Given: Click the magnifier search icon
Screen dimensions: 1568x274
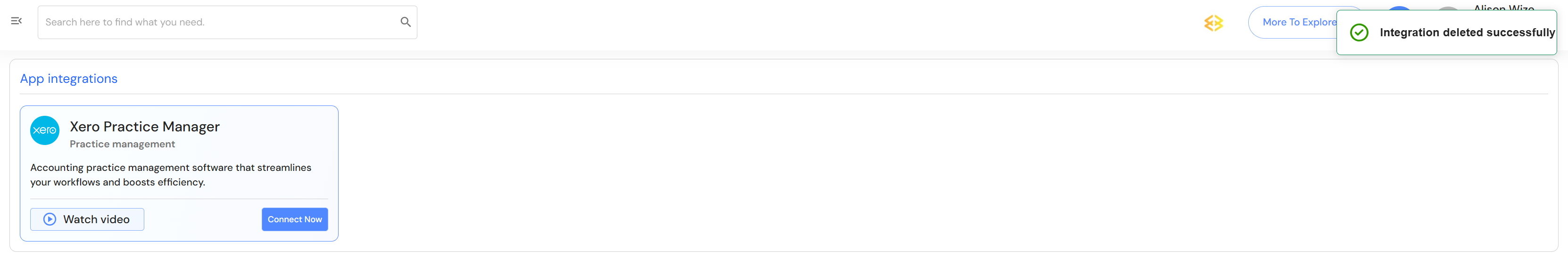Looking at the screenshot, I should point(406,23).
